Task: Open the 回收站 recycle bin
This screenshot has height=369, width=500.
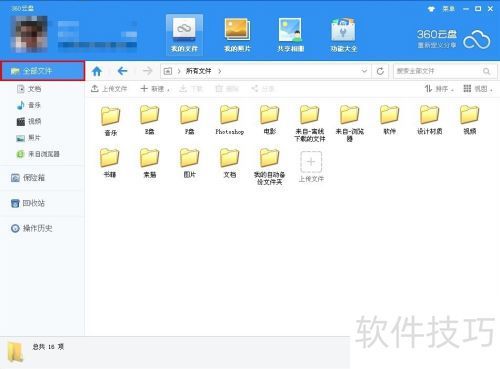Action: pos(28,203)
